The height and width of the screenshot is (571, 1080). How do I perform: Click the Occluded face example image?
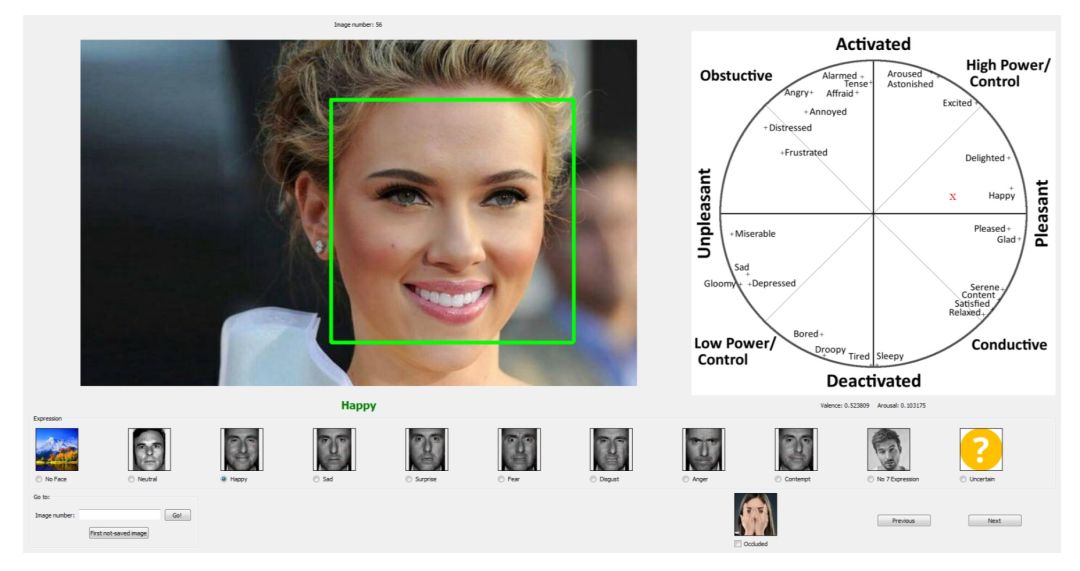click(x=756, y=515)
